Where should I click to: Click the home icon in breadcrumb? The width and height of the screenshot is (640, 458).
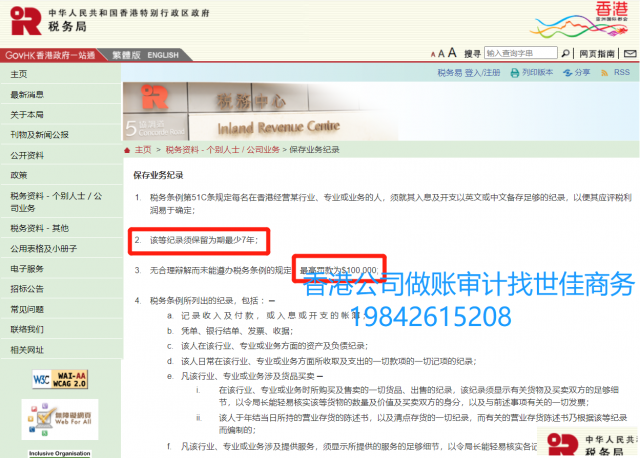click(127, 150)
